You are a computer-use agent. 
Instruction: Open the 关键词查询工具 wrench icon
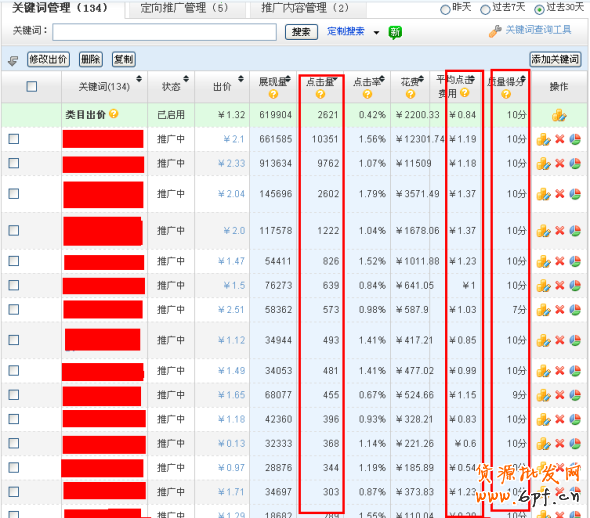[495, 31]
